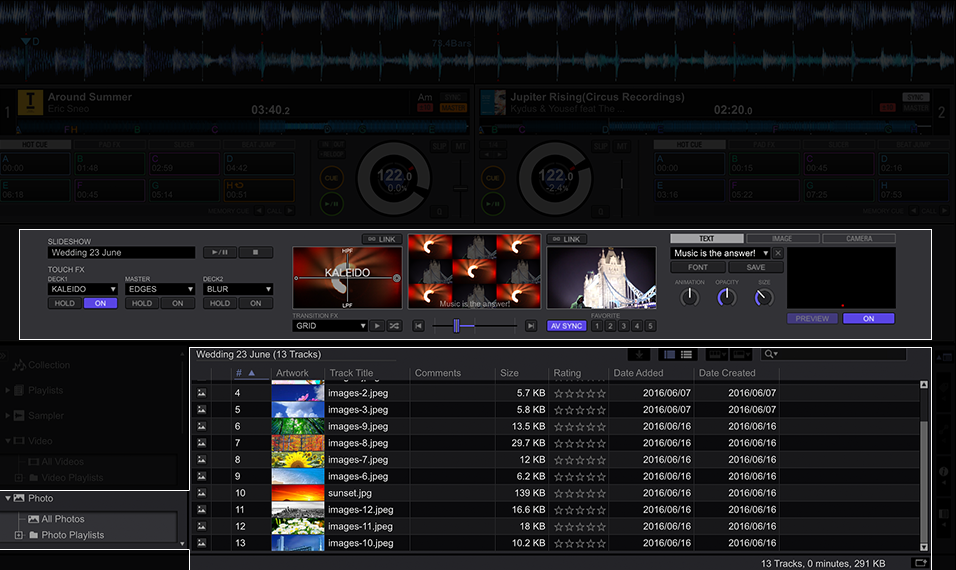Toggle DECK2 BLUR touch FX HOLD
Screen dimensions: 956x570
click(x=220, y=303)
